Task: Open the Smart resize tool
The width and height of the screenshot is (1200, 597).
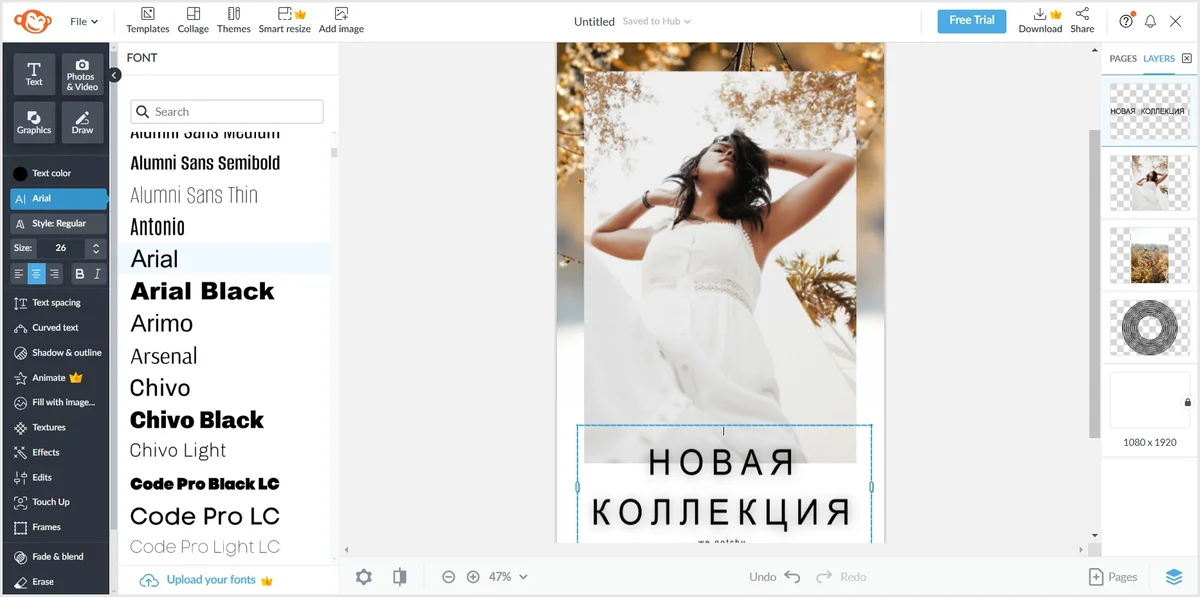Action: pyautogui.click(x=284, y=20)
